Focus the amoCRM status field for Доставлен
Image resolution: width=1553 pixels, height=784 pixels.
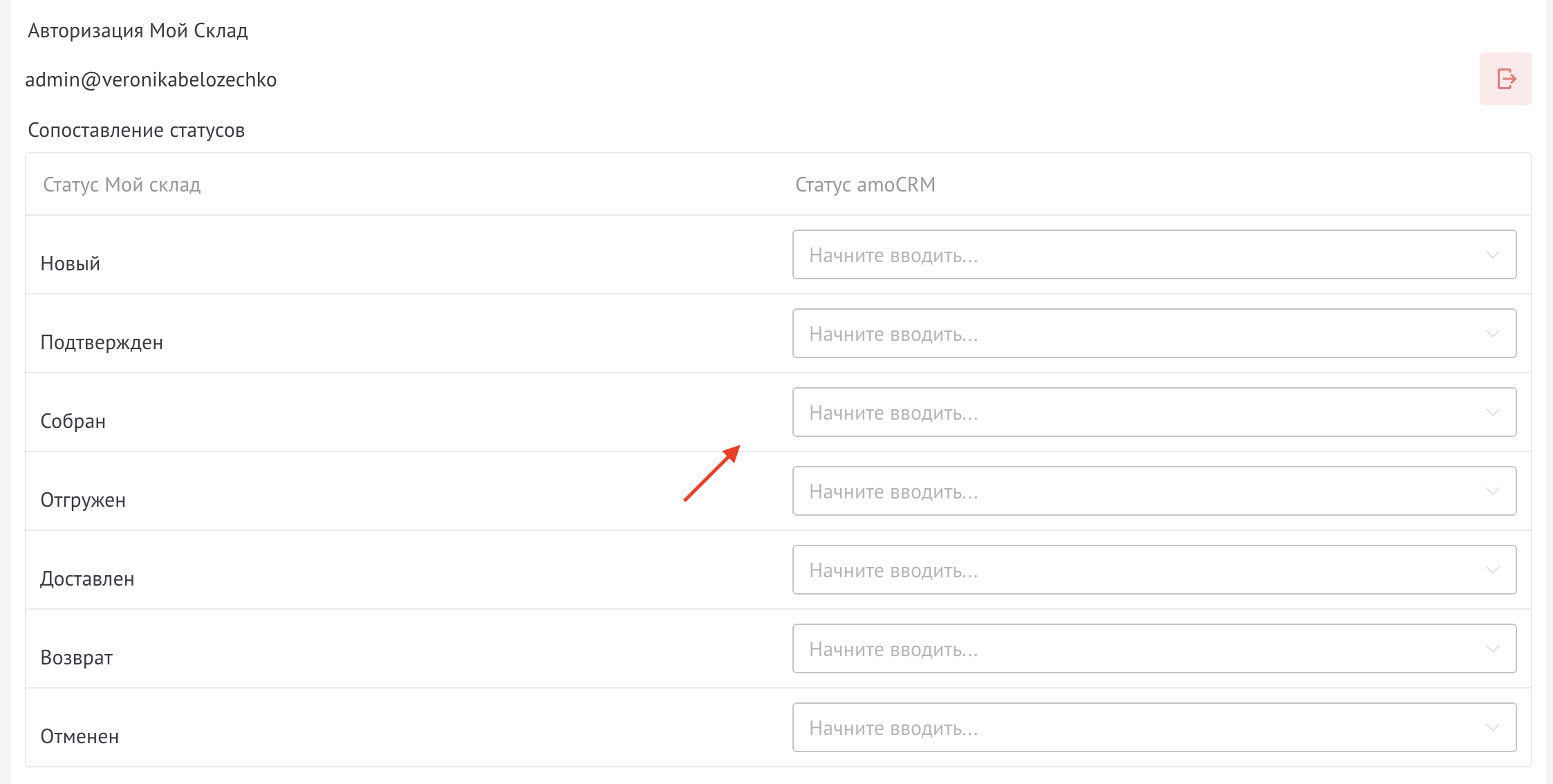point(1134,570)
